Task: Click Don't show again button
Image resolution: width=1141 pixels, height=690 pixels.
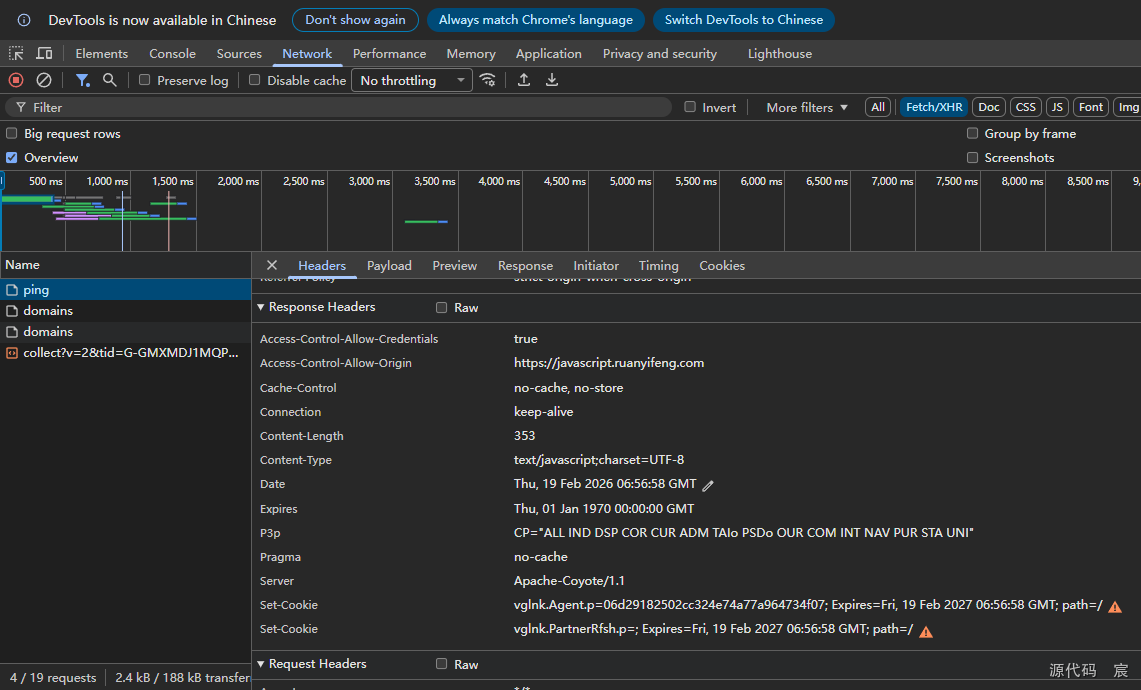Action: point(355,20)
